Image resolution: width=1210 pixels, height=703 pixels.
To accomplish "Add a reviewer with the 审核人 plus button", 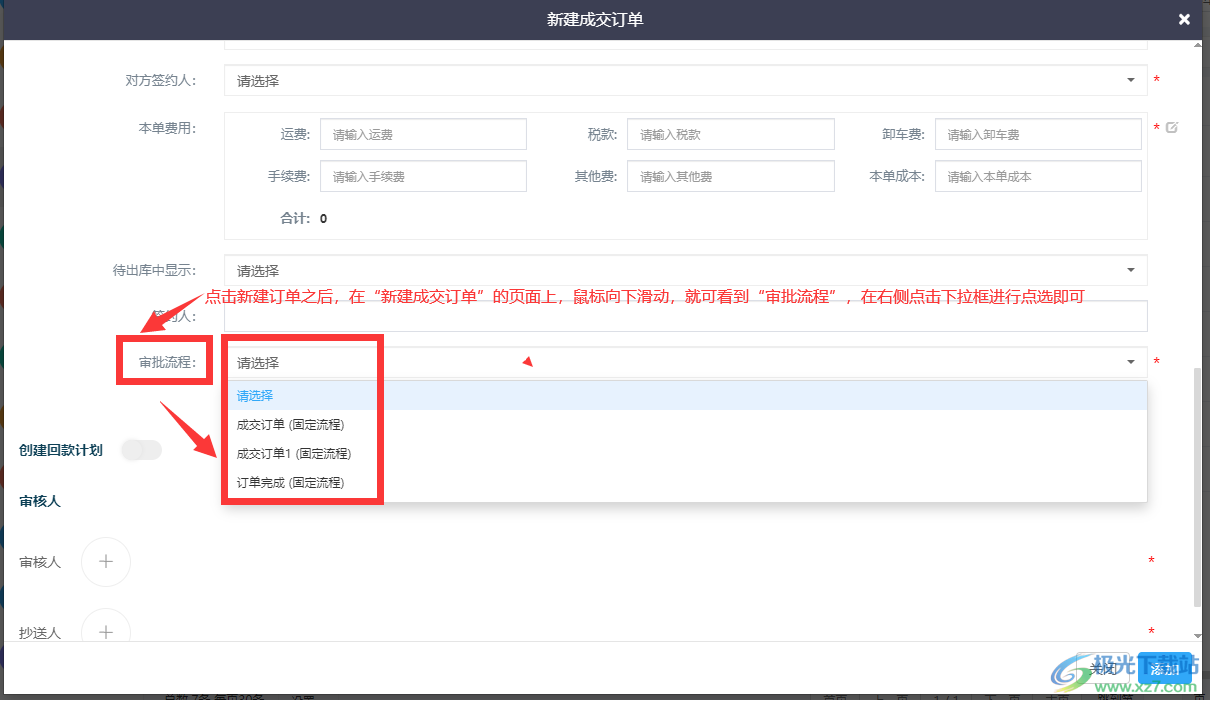I will click(x=106, y=562).
